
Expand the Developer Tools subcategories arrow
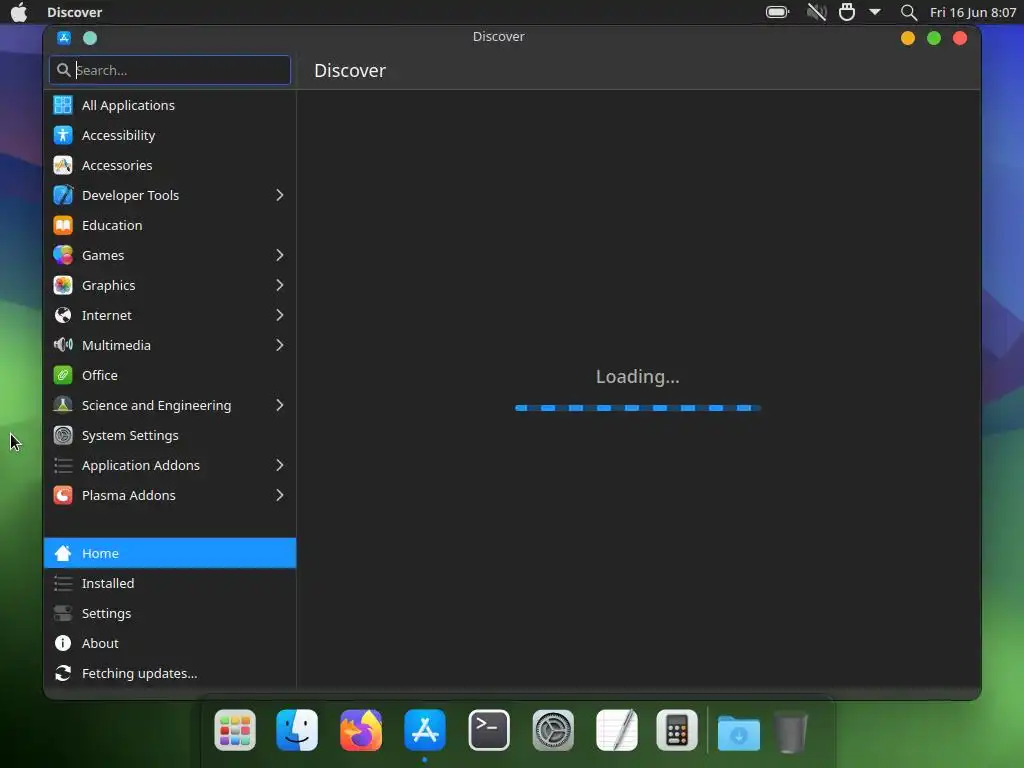coord(280,195)
